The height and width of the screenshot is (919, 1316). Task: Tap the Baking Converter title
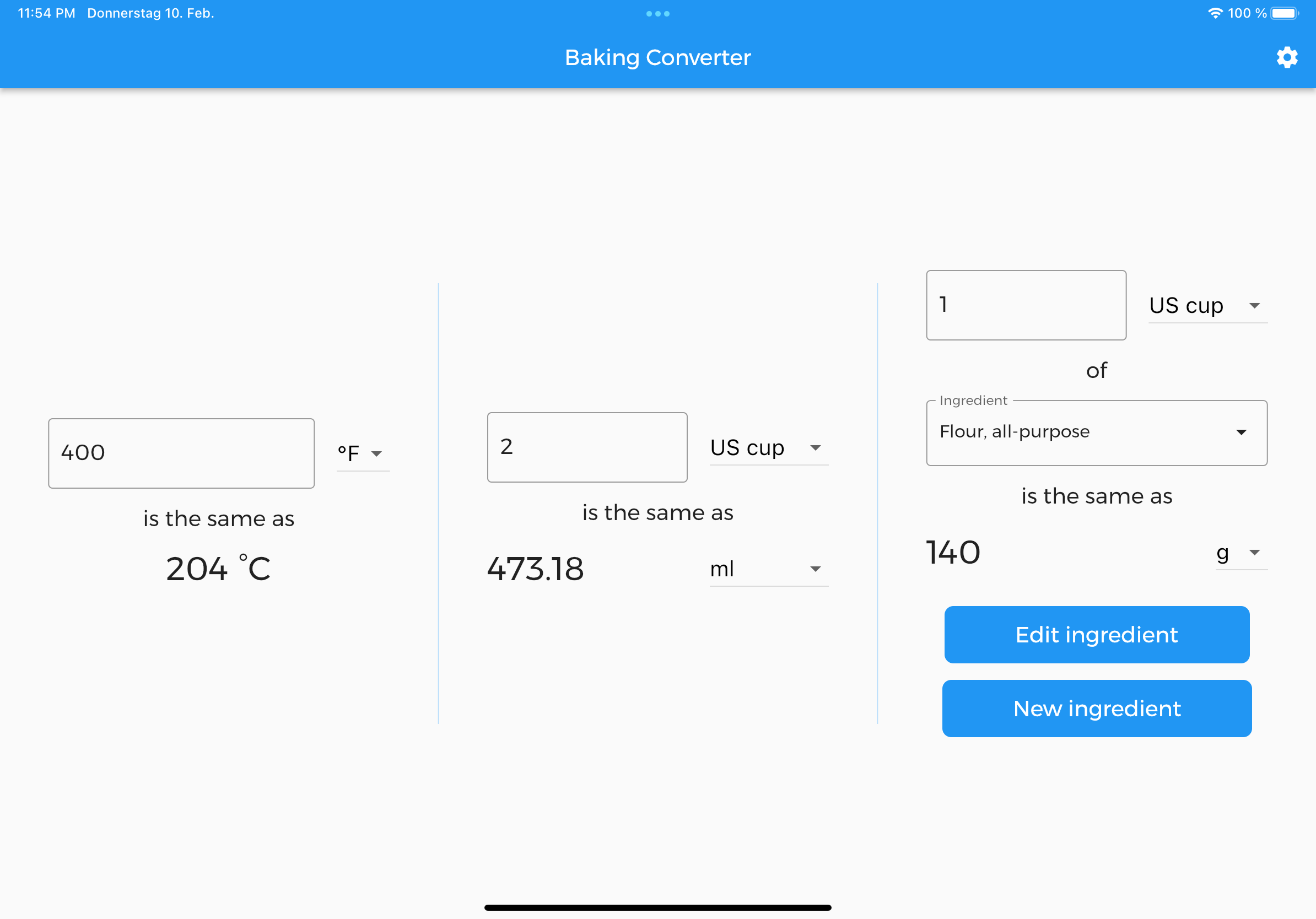(x=657, y=57)
